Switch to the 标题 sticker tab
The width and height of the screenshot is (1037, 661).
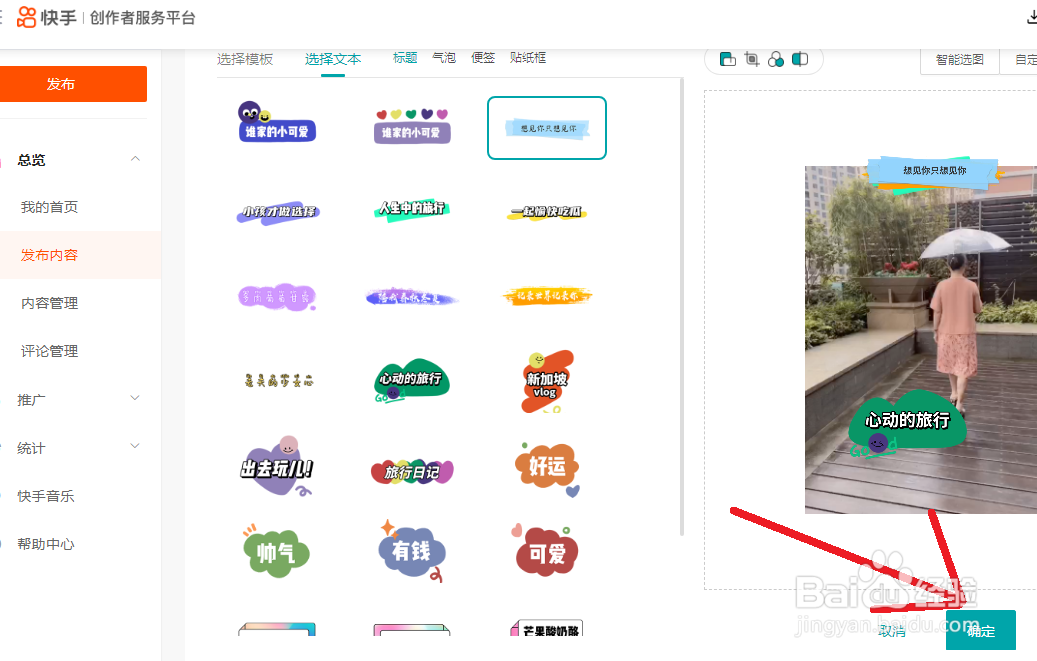pyautogui.click(x=404, y=58)
